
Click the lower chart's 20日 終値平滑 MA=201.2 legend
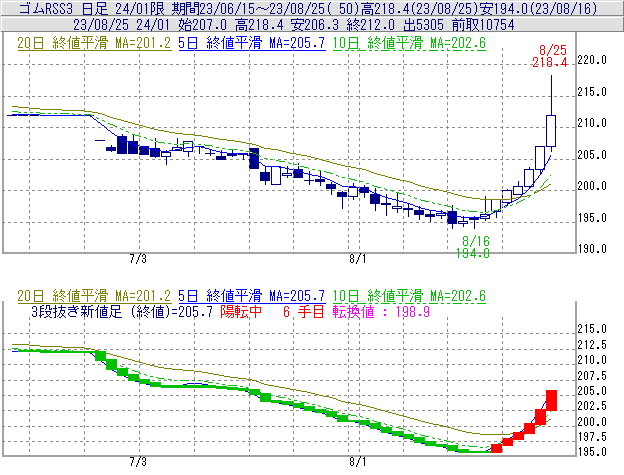[x=94, y=296]
